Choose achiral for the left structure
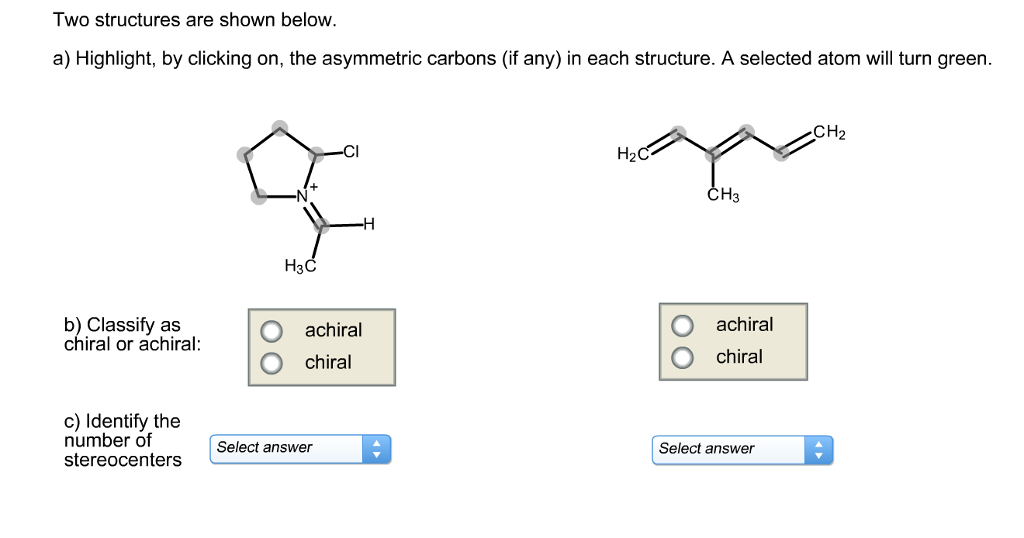The image size is (1024, 538). (x=272, y=331)
